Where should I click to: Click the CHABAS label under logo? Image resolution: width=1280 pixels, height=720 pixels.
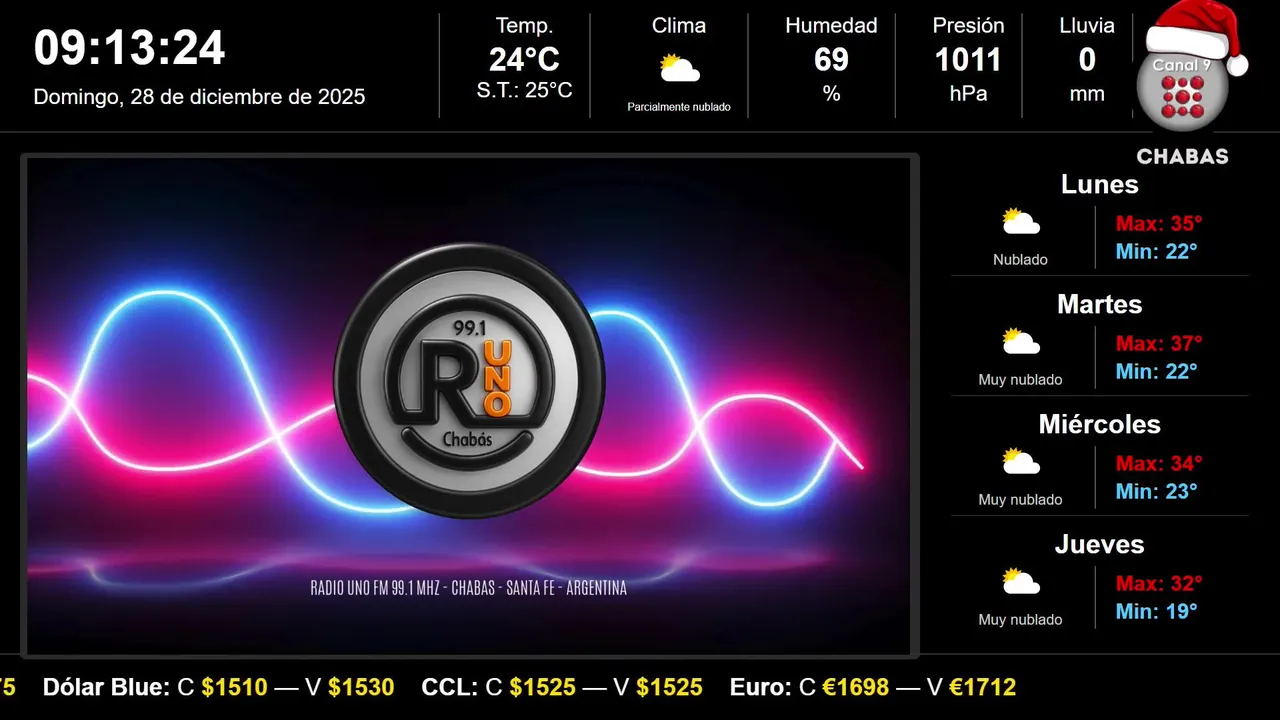pos(1182,157)
